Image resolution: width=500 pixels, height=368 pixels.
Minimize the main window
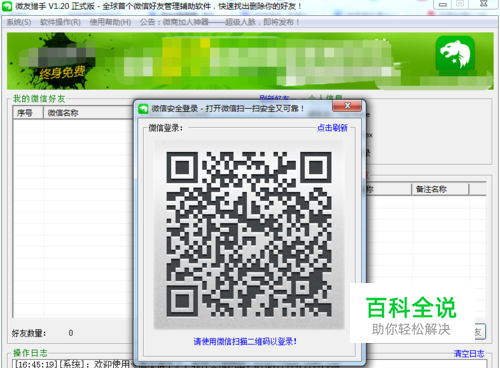[443, 4]
